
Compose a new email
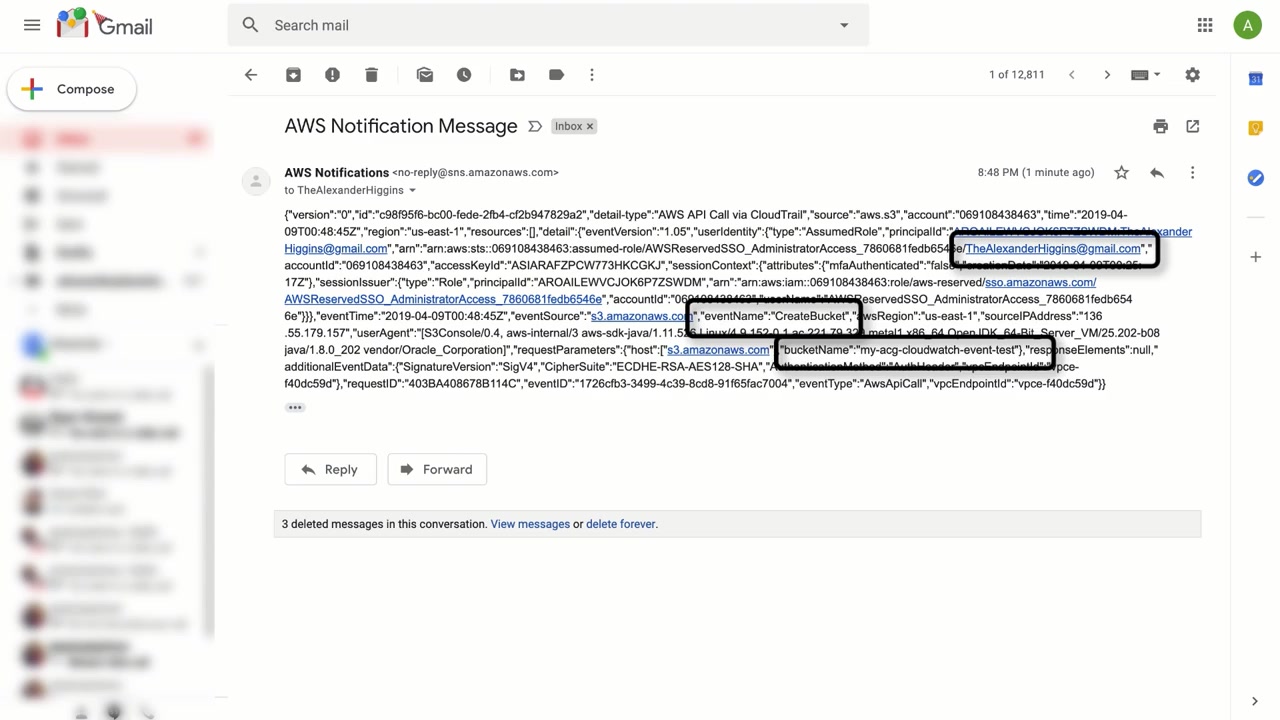coord(72,89)
